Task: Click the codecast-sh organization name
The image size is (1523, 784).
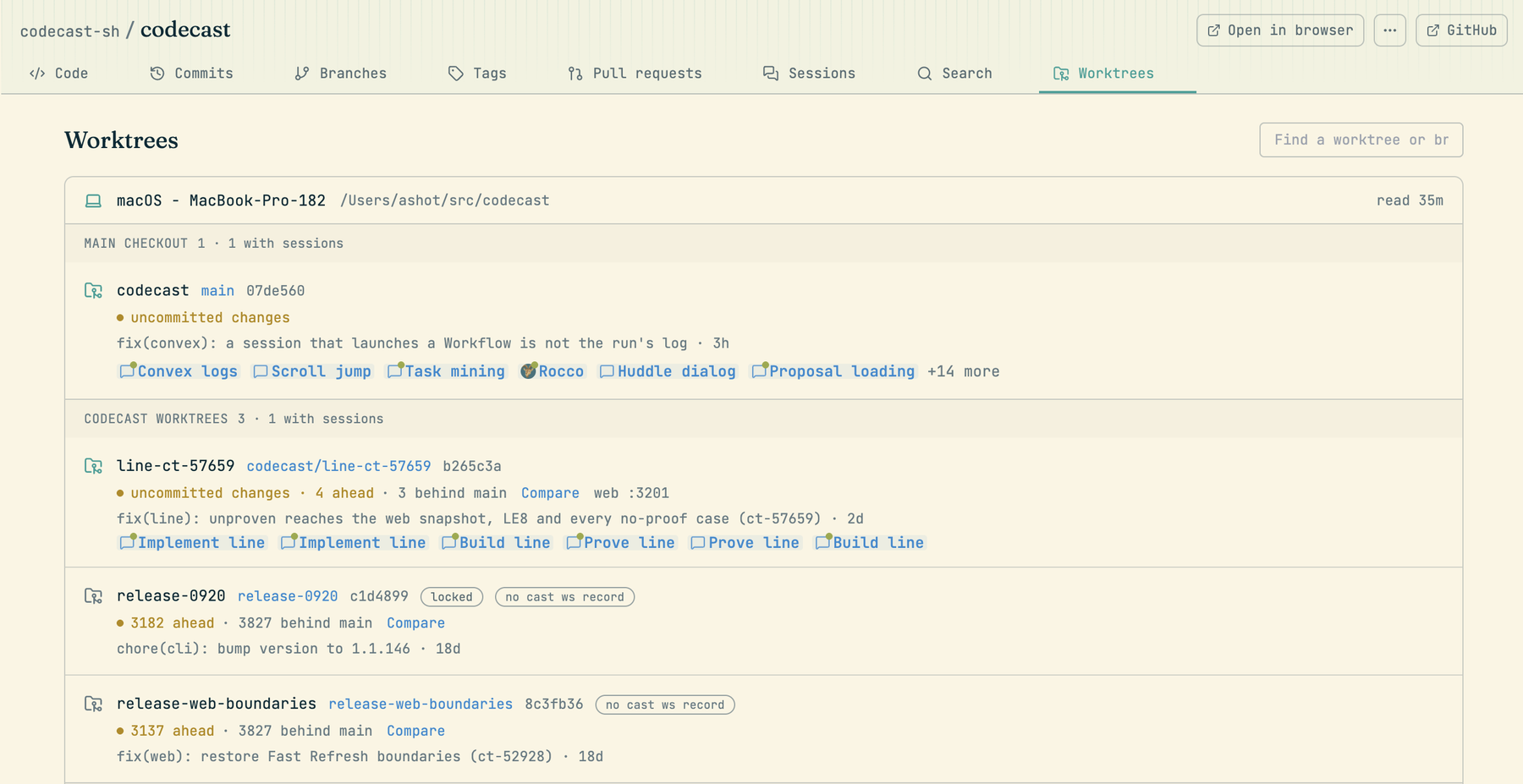Action: point(69,31)
